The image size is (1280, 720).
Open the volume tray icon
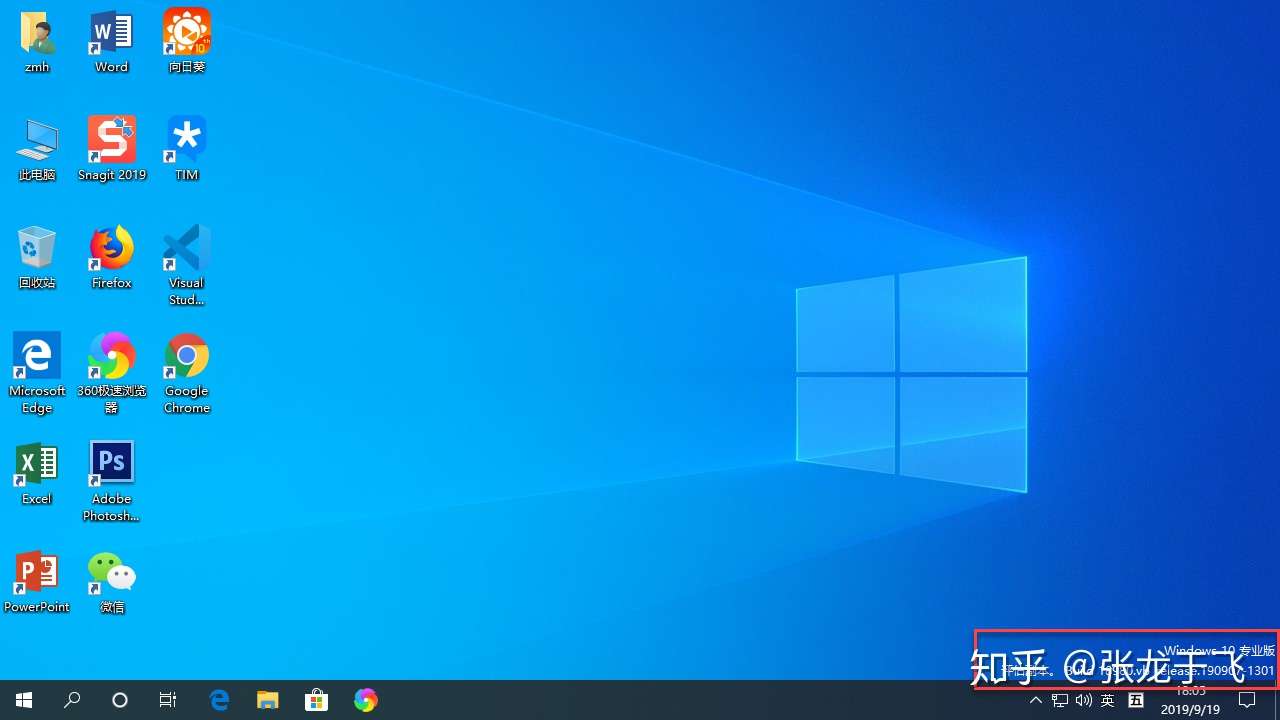pos(1084,700)
